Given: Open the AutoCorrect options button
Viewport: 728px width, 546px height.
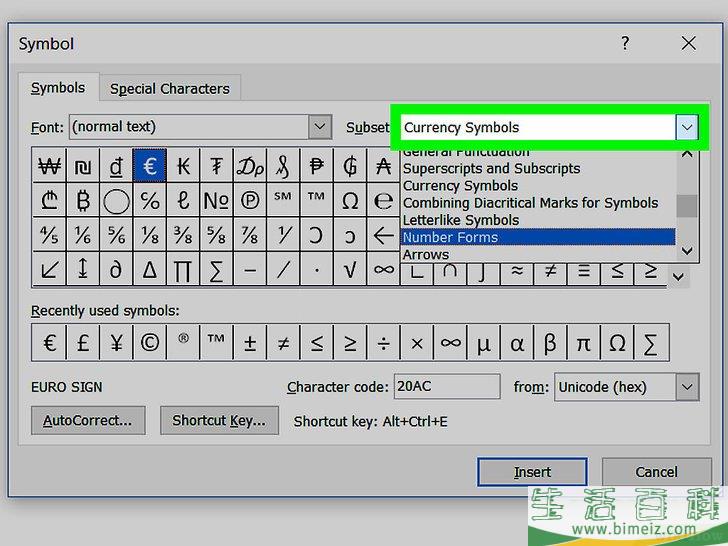Looking at the screenshot, I should 88,421.
